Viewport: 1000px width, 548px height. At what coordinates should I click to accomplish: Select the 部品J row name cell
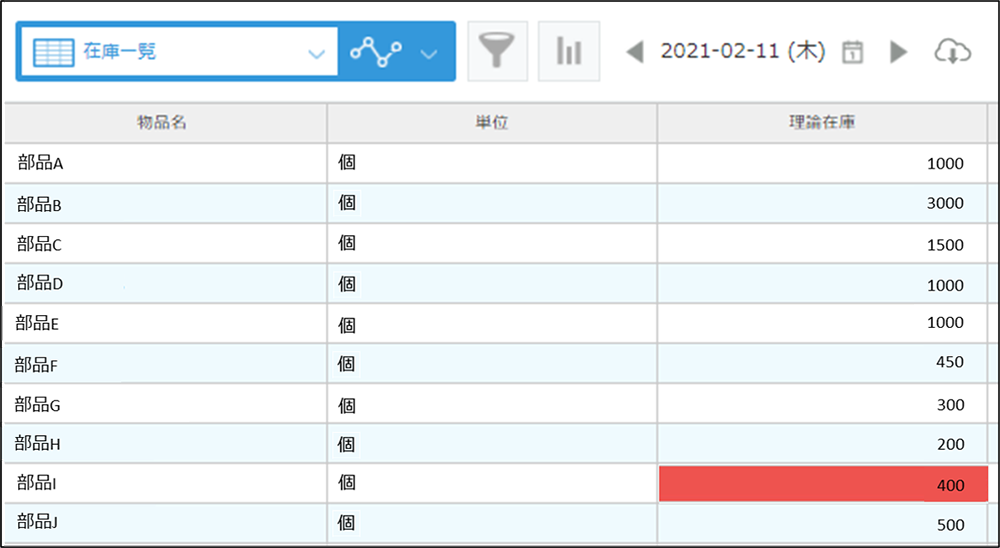click(164, 524)
